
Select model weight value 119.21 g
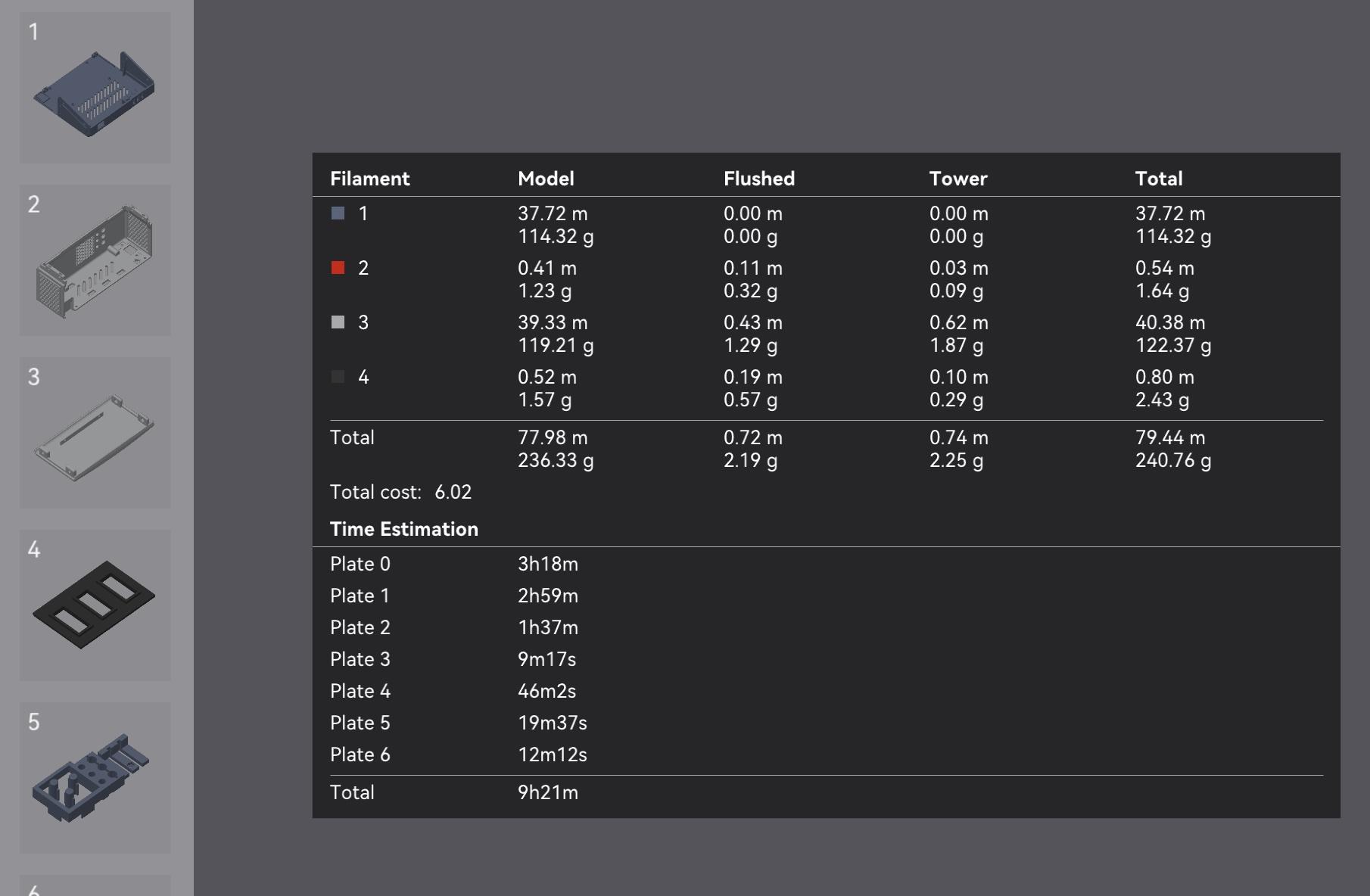click(556, 345)
